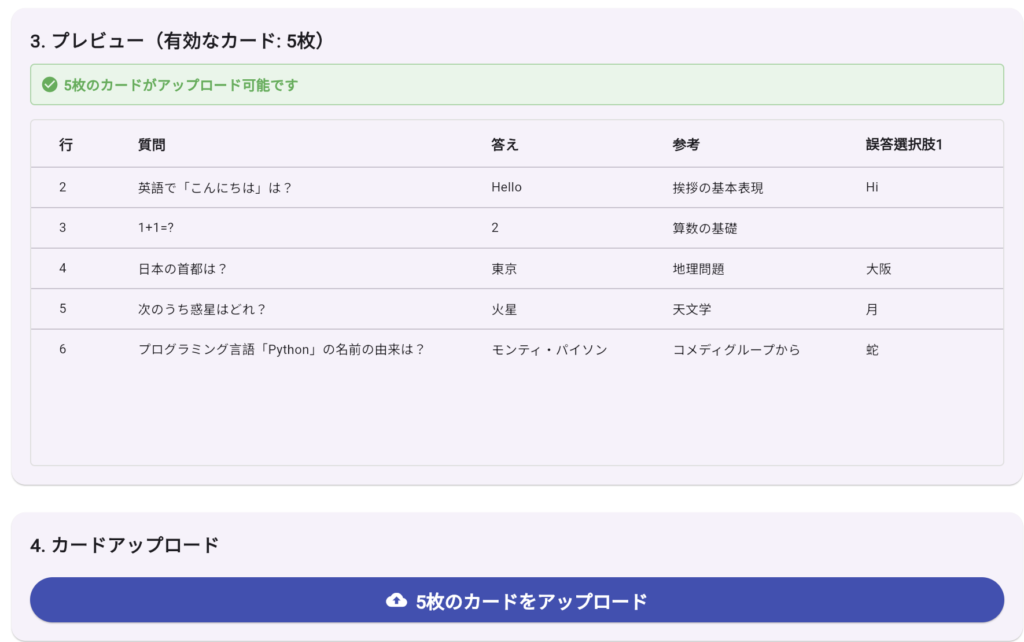Screen dimensions: 1024x642
Task: Click the 答え column header
Action: click(505, 145)
